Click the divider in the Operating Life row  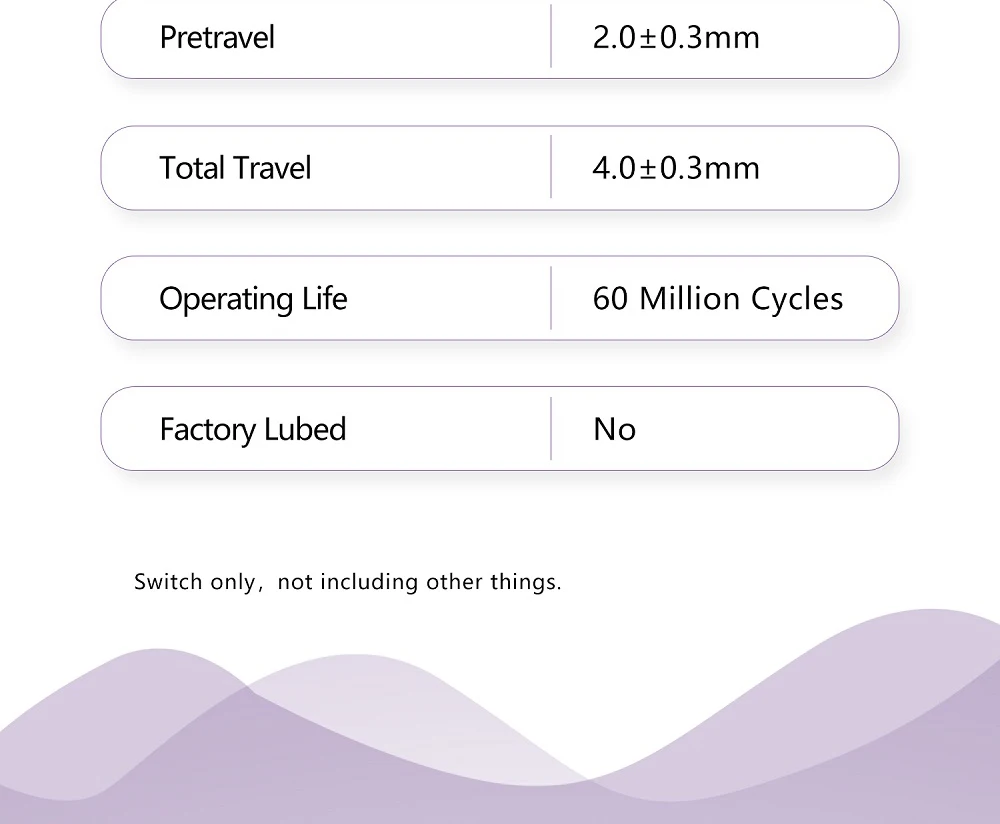pos(551,298)
